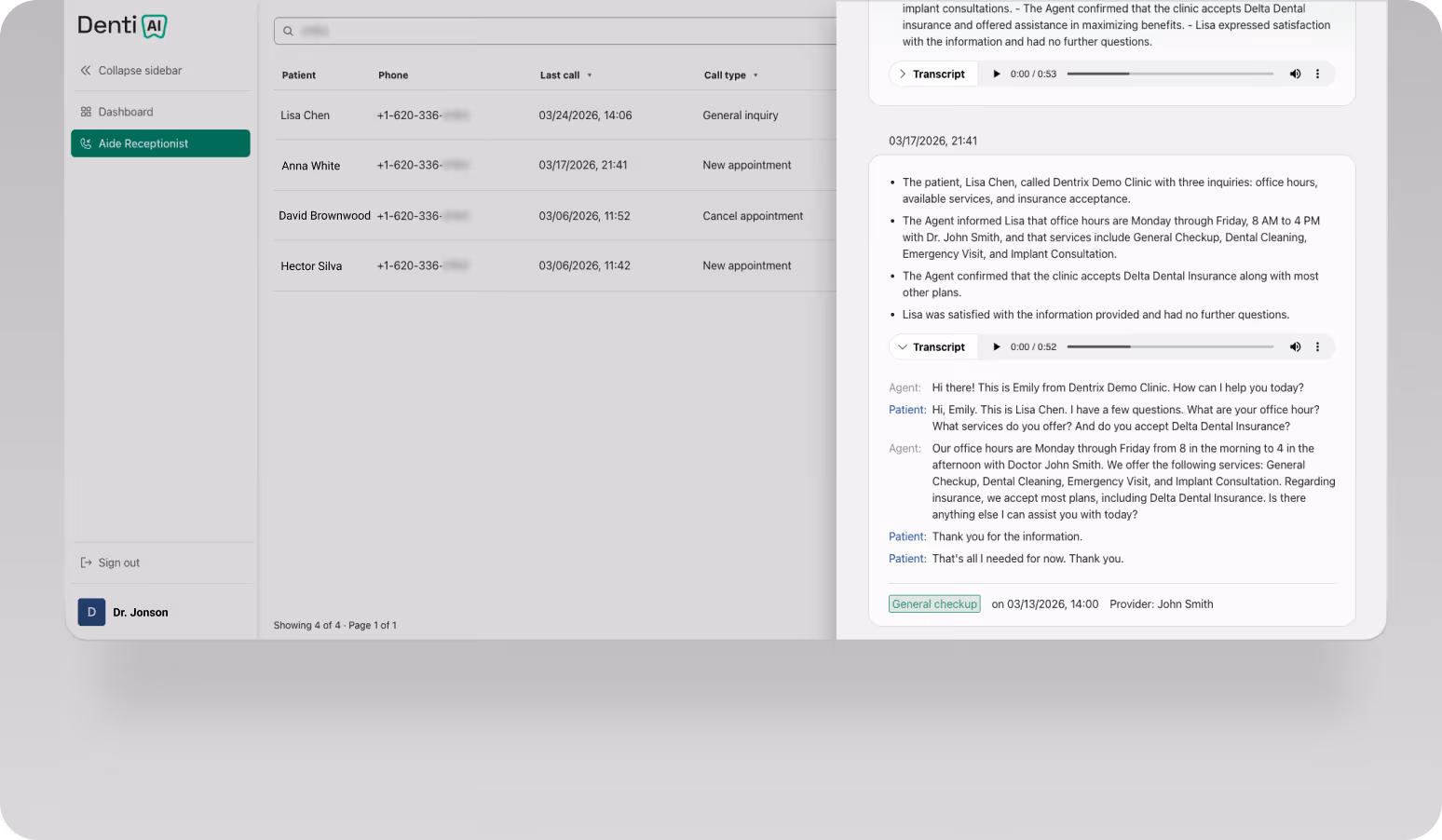Expand Transcript for the 0:53 recording

tap(932, 75)
